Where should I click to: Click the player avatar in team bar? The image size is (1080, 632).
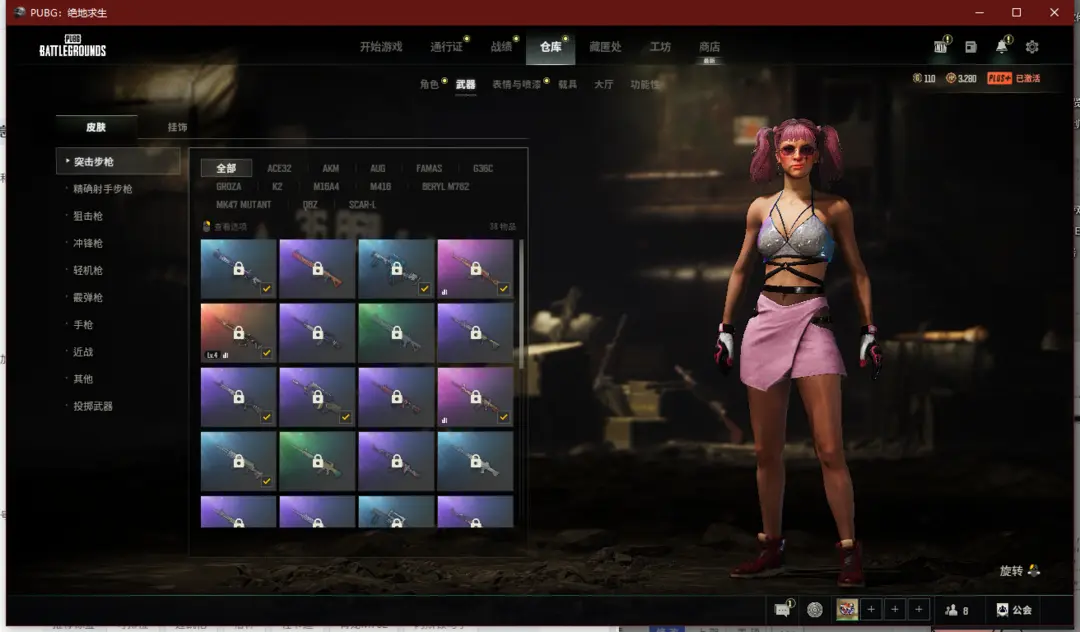(x=847, y=609)
